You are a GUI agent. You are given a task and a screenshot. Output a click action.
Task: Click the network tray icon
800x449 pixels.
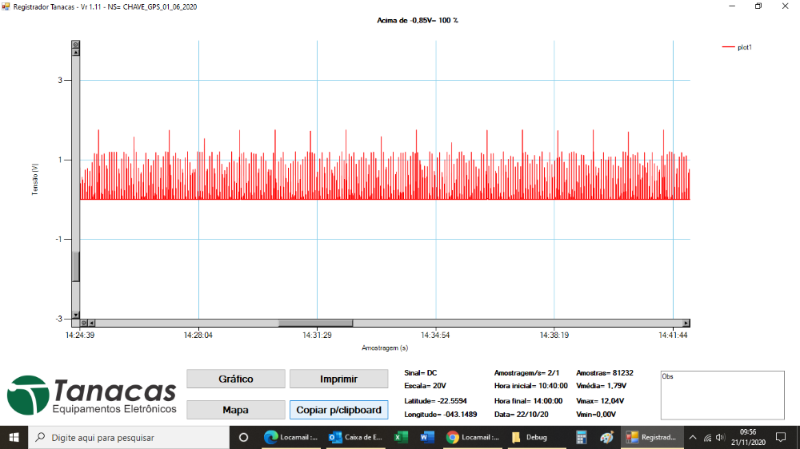point(707,438)
